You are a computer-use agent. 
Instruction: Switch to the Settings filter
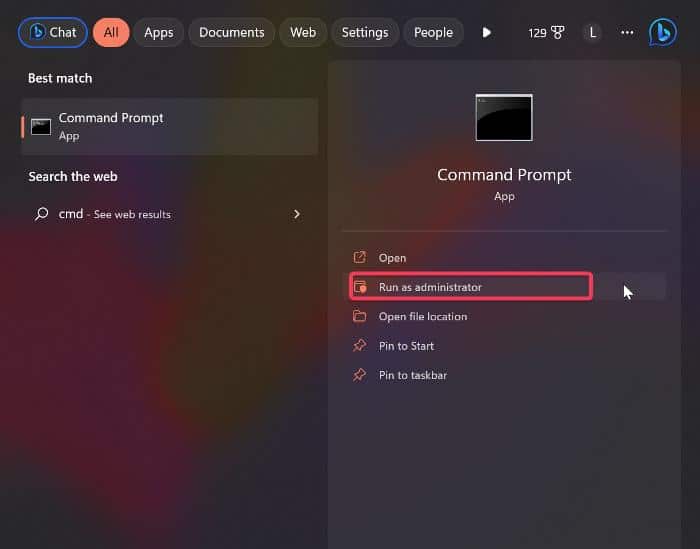(365, 33)
